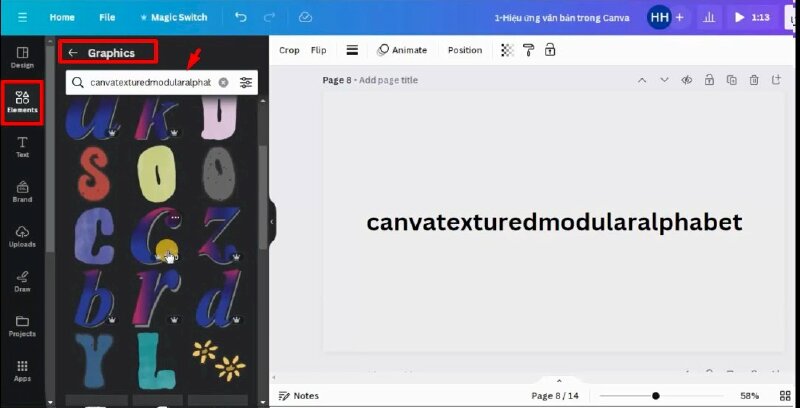This screenshot has width=800, height=408.
Task: Expand the page thumbnails chevron
Action: click(559, 381)
